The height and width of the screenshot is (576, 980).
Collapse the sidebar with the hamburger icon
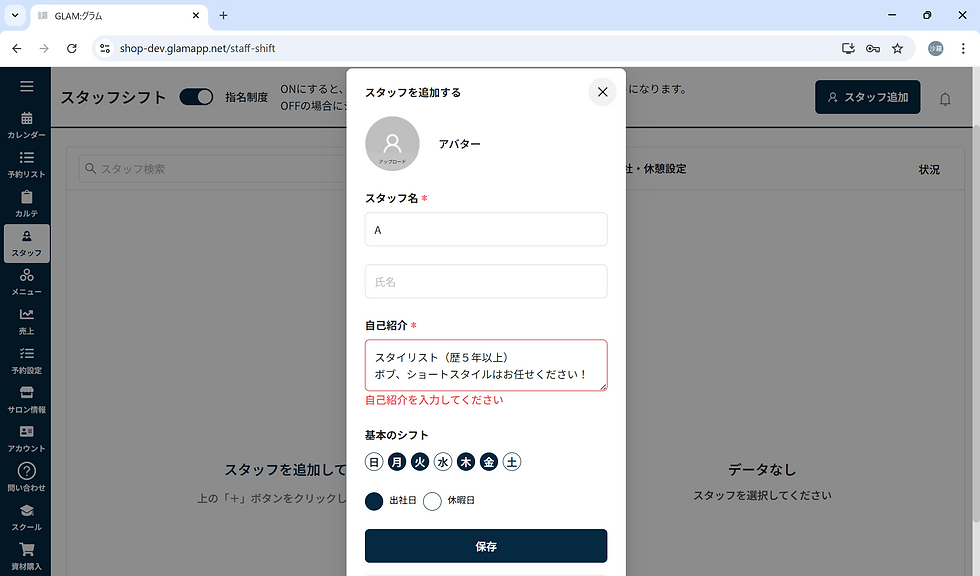(26, 86)
